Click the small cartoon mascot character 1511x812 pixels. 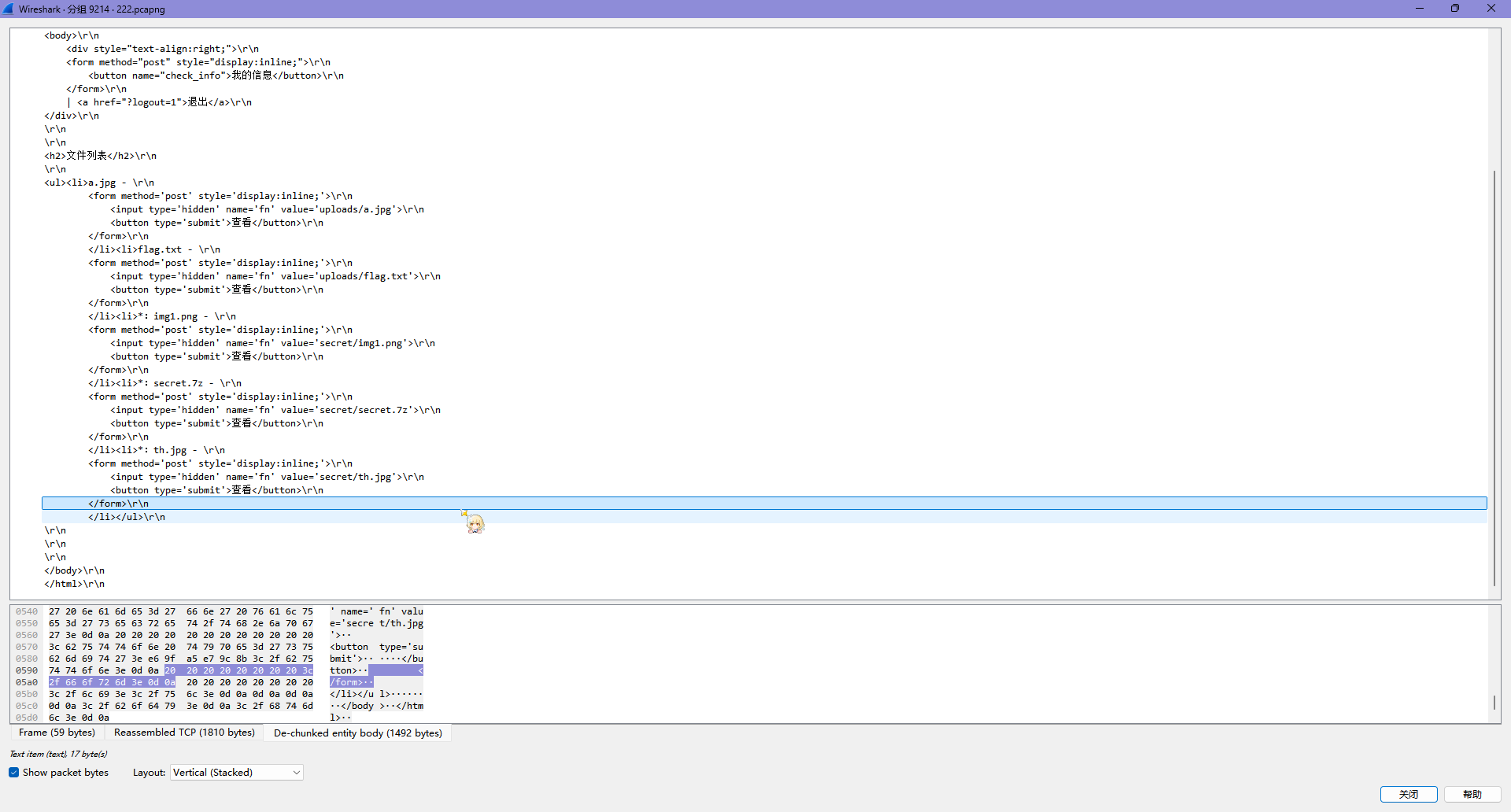coord(475,523)
